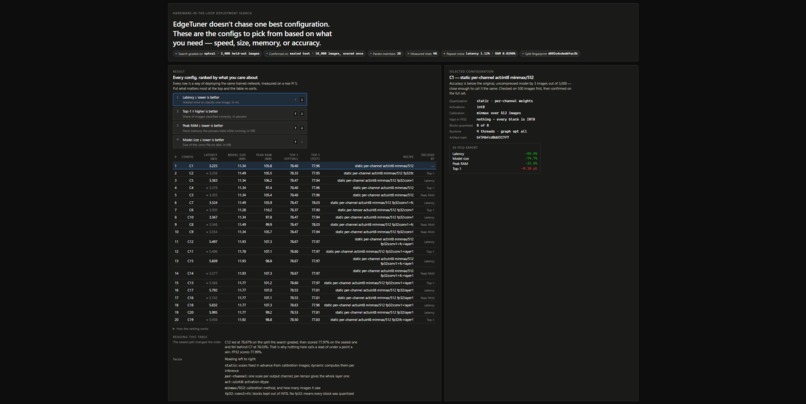Click the 5.497 latency value for C12

click(x=213, y=242)
